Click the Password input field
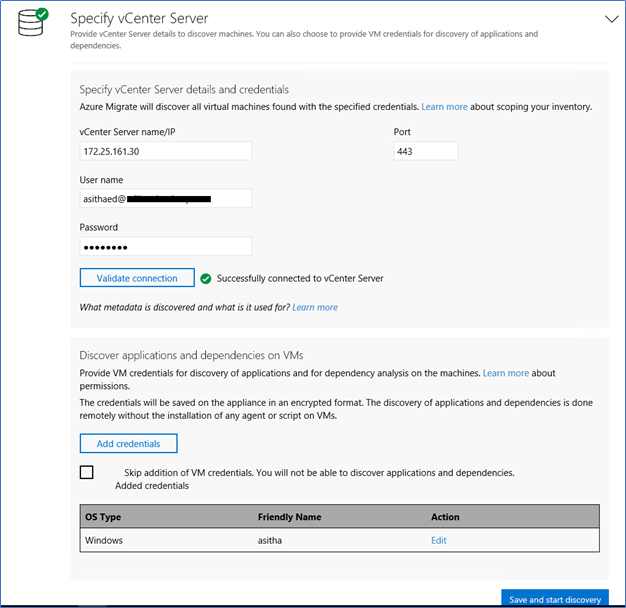Viewport: 626px width, 608px height. click(x=166, y=246)
